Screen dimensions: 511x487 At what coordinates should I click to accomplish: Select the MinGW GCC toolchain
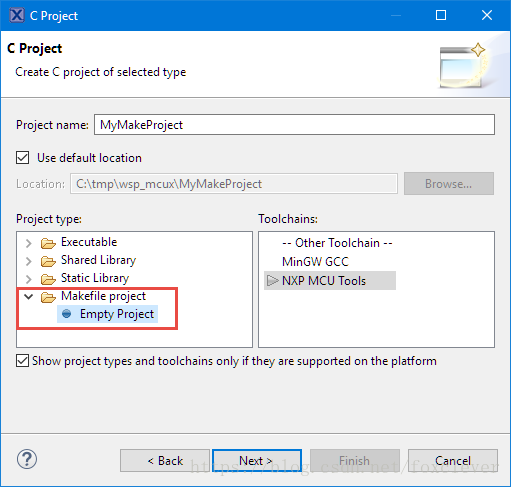tap(315, 262)
